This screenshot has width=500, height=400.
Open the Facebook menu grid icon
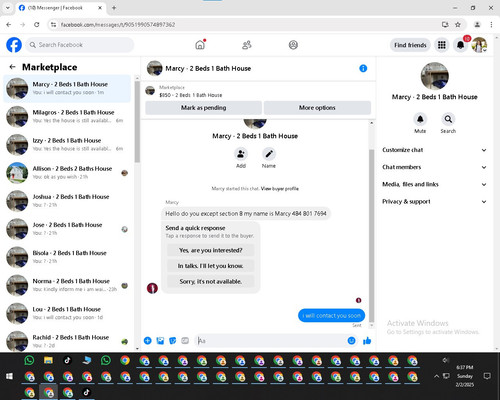[x=442, y=45]
